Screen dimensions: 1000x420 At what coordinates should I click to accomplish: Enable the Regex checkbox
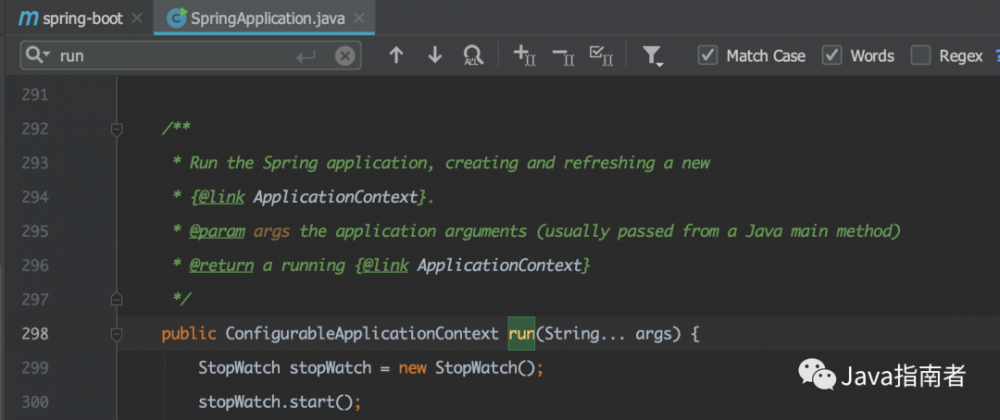(920, 55)
